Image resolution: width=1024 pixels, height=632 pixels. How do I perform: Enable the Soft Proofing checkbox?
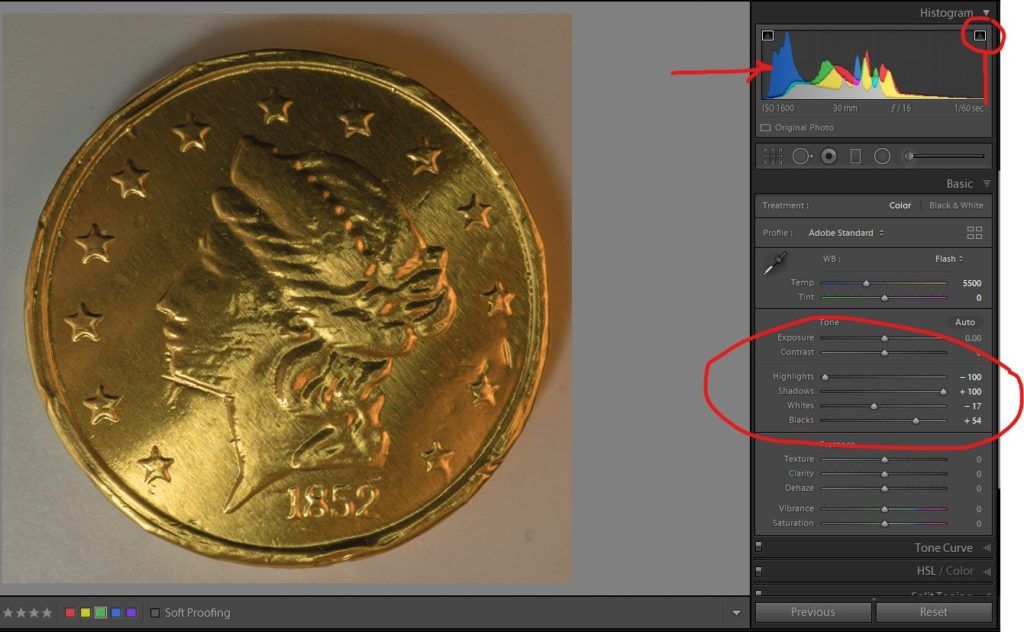point(155,613)
